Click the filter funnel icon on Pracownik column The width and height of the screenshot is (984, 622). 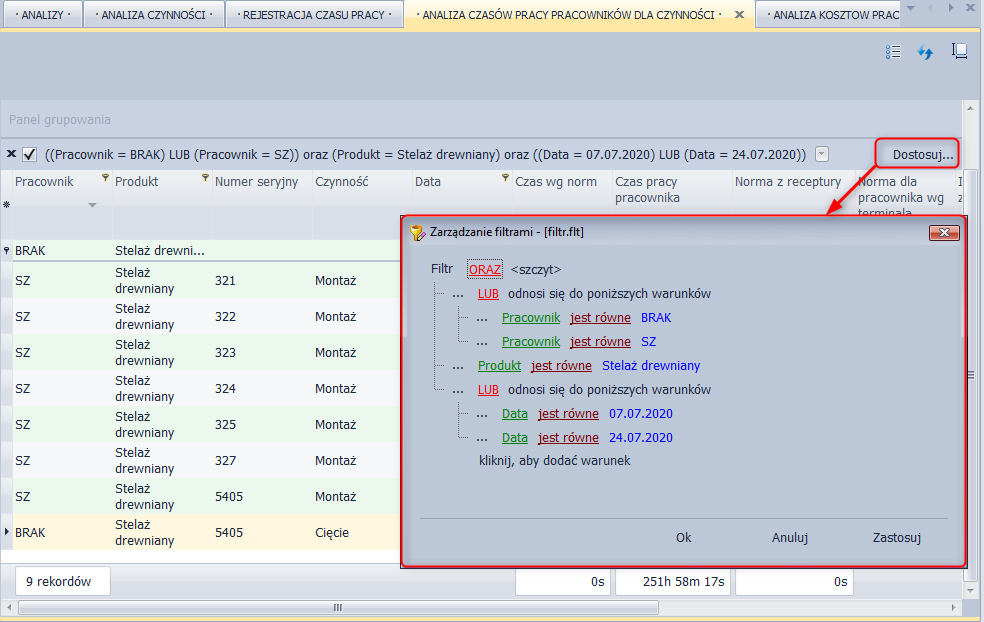pyautogui.click(x=105, y=178)
